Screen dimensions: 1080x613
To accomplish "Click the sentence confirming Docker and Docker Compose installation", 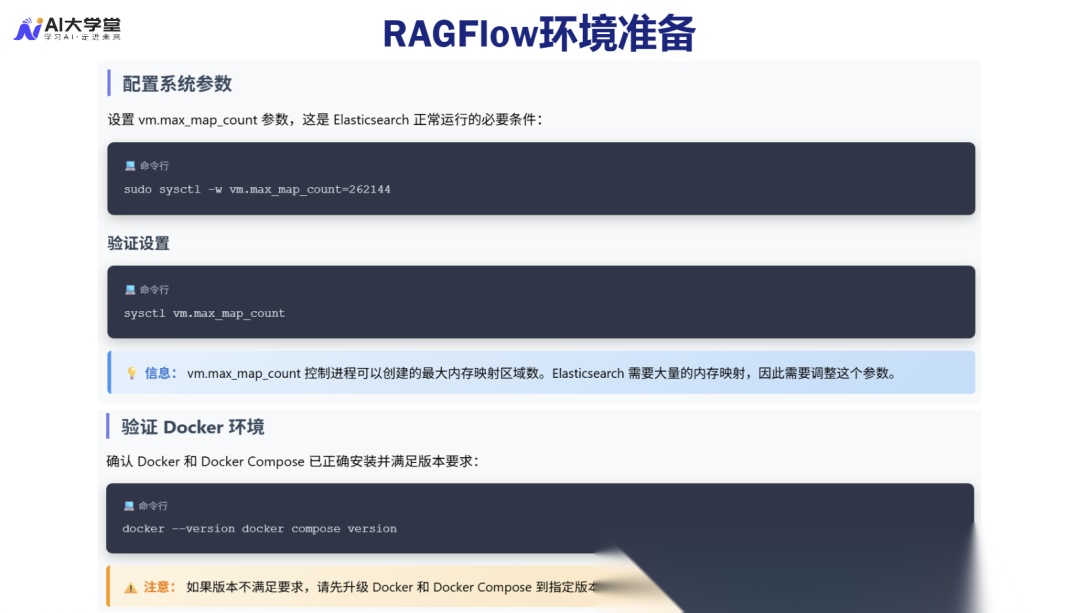I will [293, 461].
